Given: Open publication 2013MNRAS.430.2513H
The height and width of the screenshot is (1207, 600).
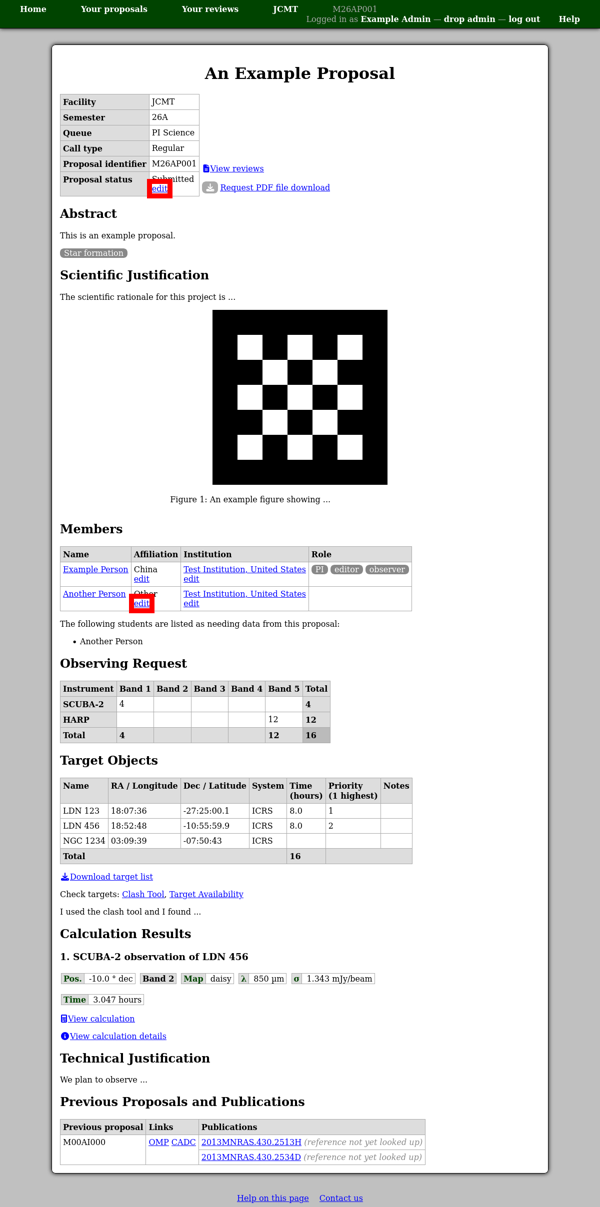Looking at the screenshot, I should [x=251, y=1142].
